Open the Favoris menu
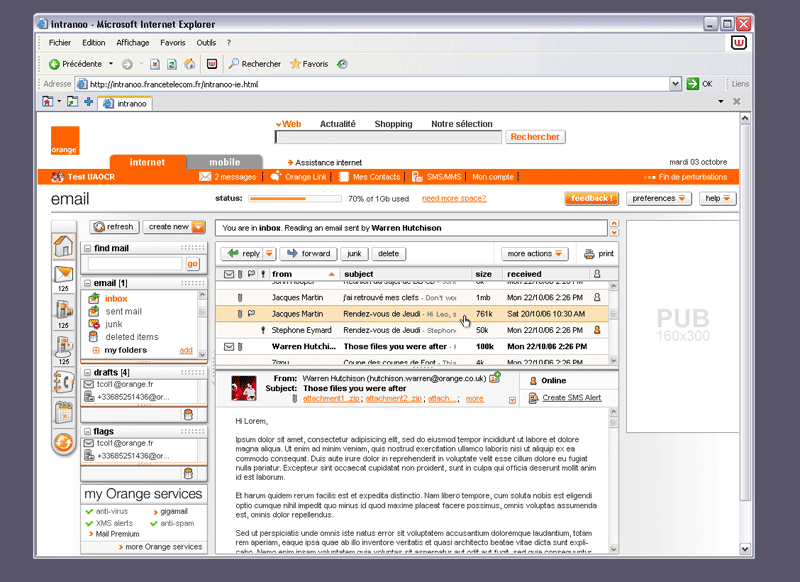This screenshot has width=800, height=582. point(173,43)
